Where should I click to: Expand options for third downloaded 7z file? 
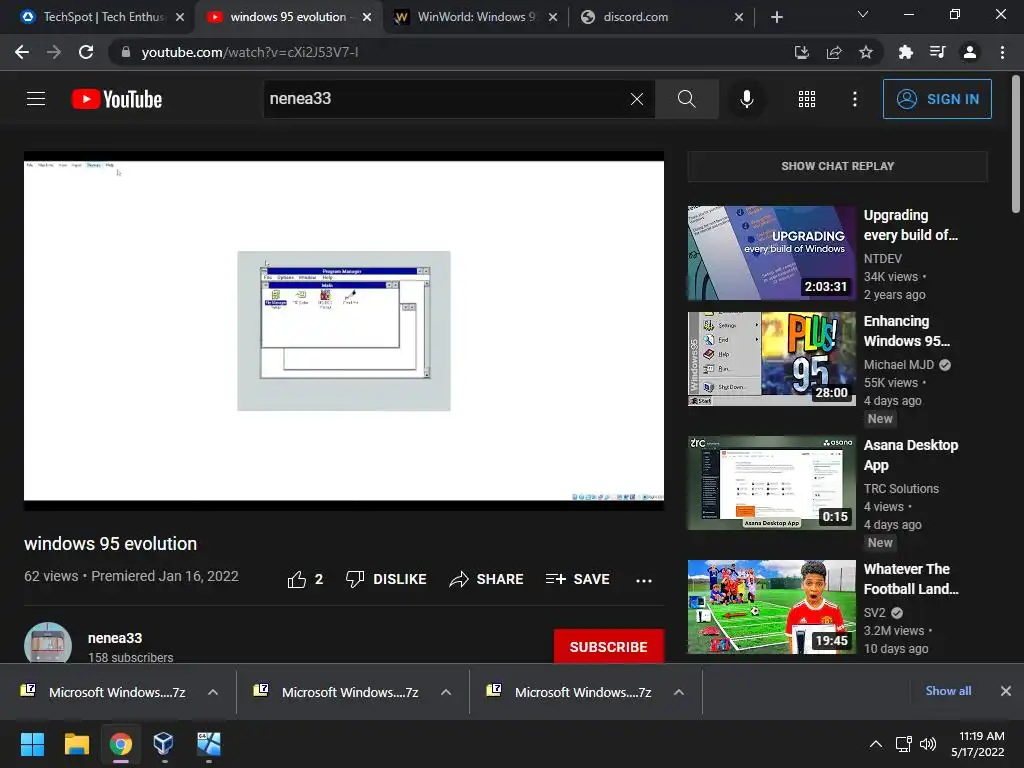pyautogui.click(x=679, y=692)
